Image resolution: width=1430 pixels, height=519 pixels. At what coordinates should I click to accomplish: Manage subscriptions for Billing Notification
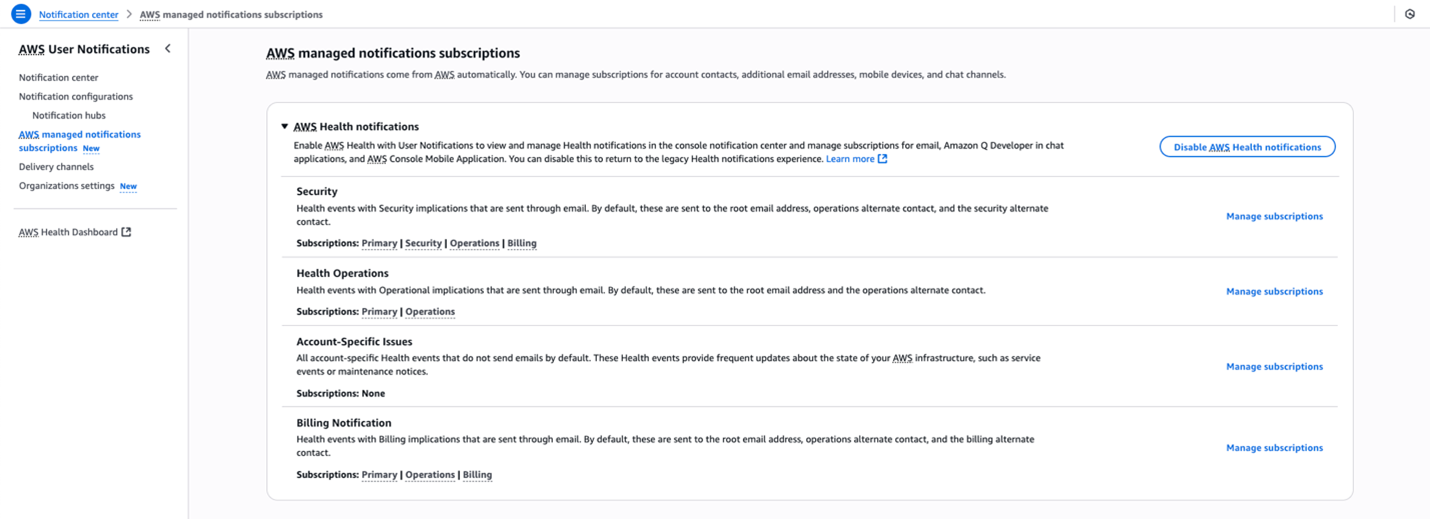[x=1274, y=448]
